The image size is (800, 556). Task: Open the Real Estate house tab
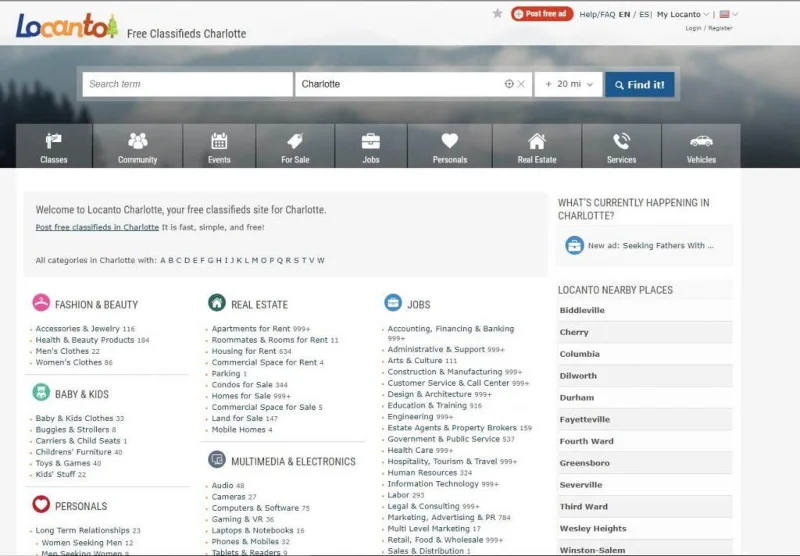click(537, 146)
